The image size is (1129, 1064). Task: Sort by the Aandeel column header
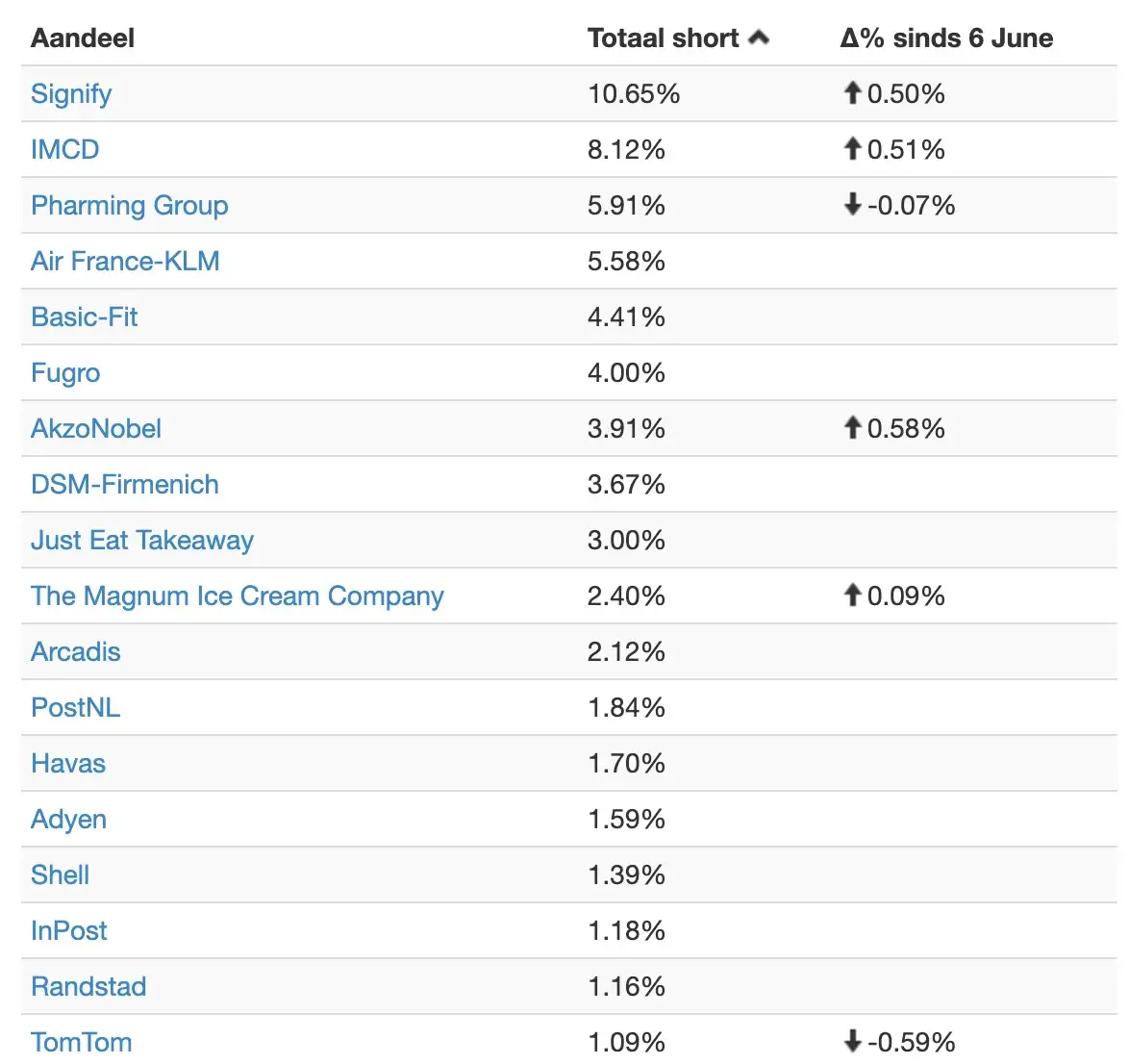click(82, 38)
